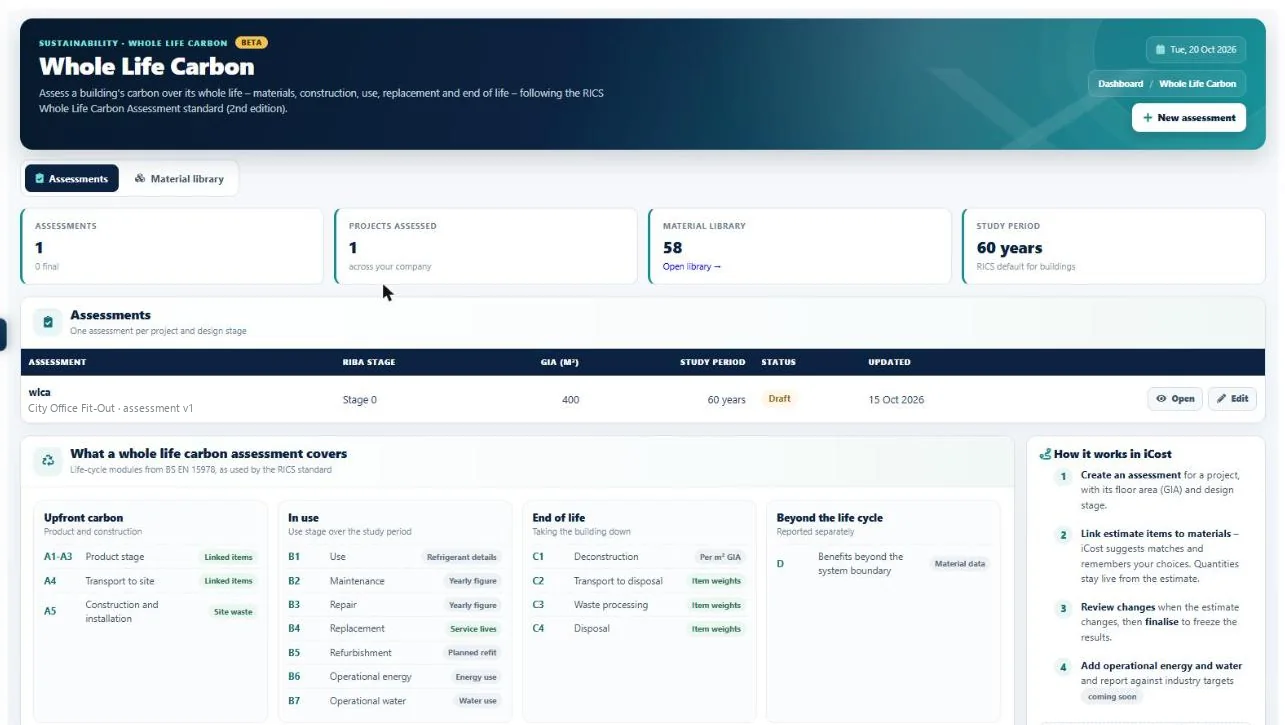Create a New assessment
The width and height of the screenshot is (1285, 725).
[1189, 118]
